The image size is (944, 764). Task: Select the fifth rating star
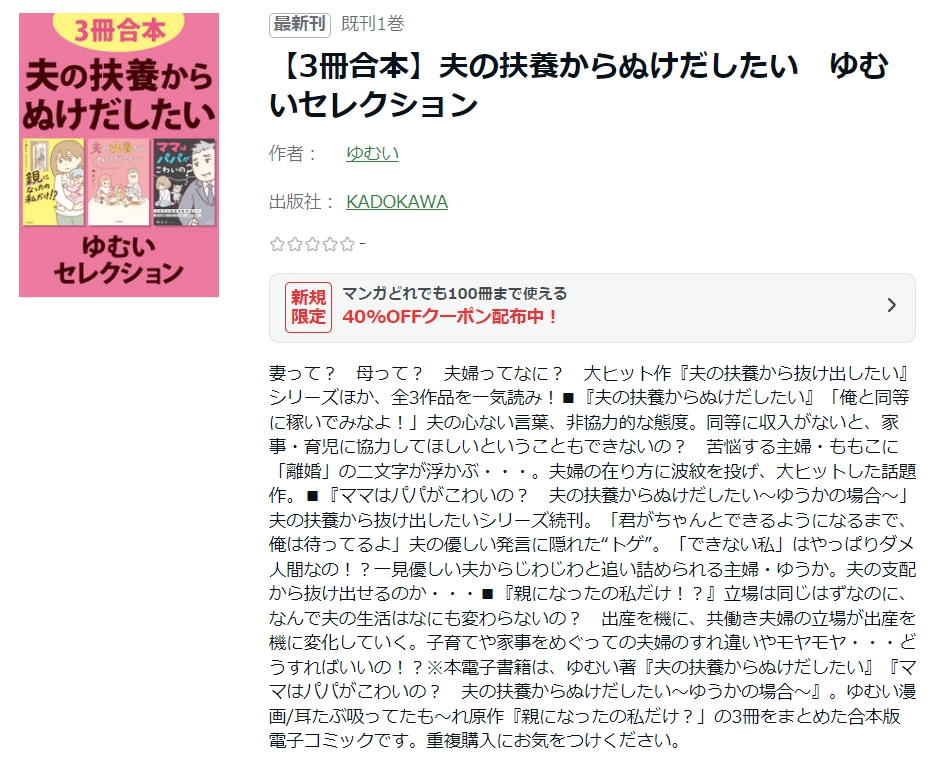(347, 244)
